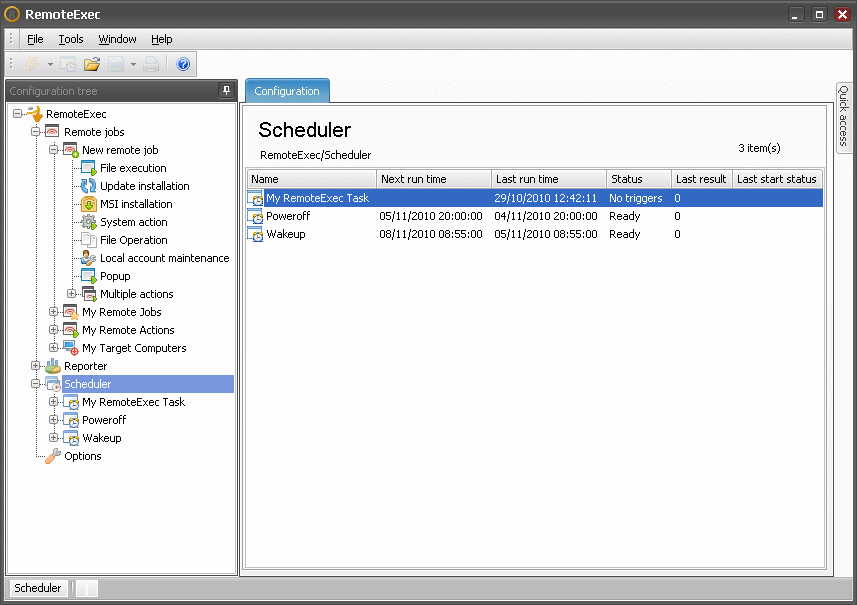
Task: Click the Options wrench icon
Action: point(52,456)
